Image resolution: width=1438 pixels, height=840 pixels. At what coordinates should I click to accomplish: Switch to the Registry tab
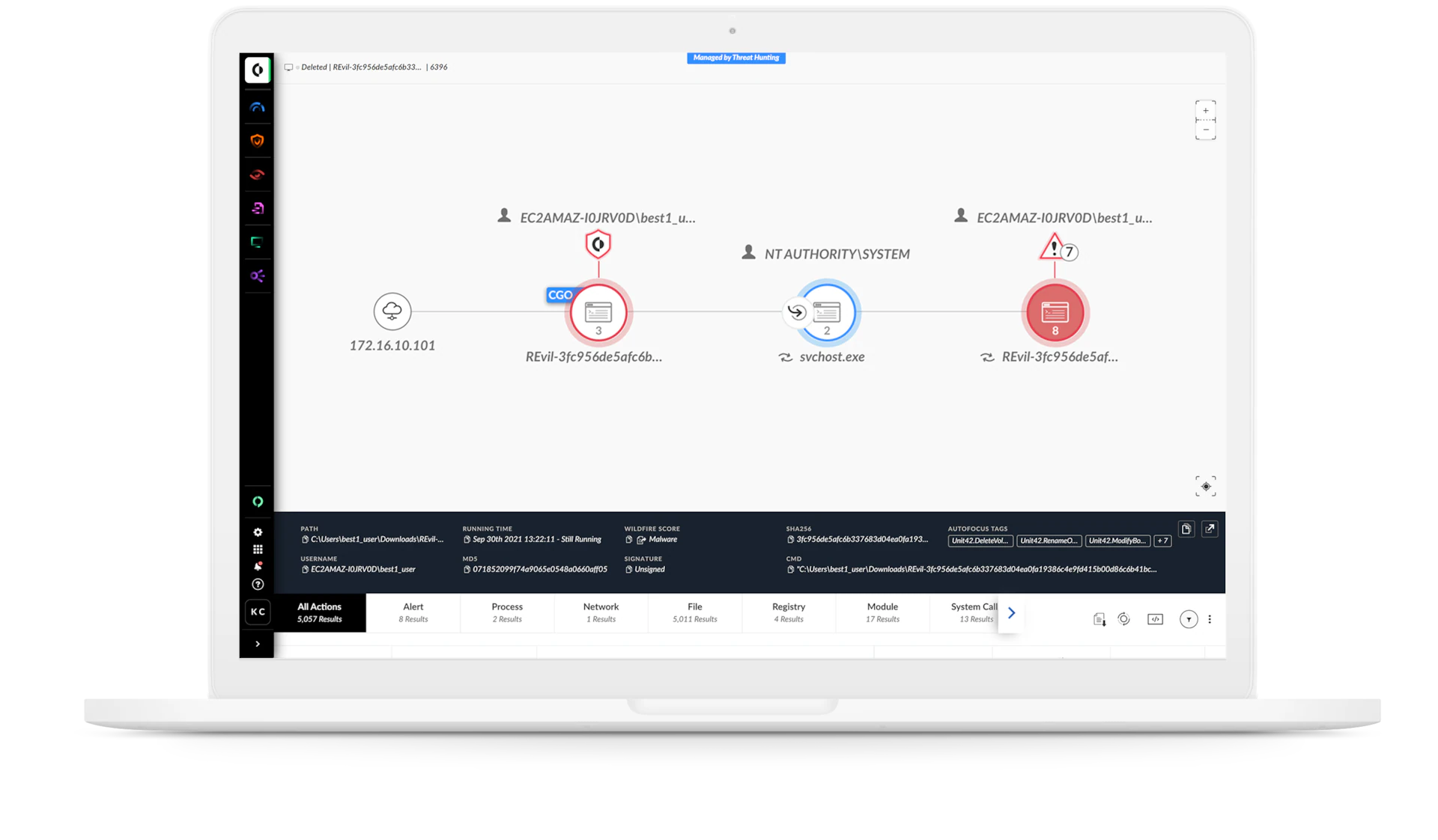tap(789, 612)
